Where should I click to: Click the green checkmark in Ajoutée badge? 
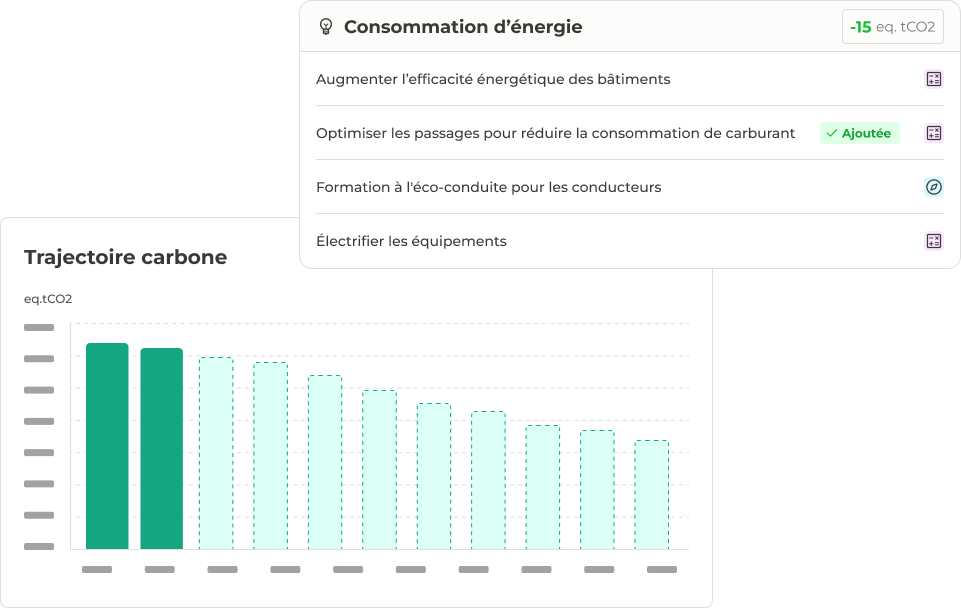point(832,133)
